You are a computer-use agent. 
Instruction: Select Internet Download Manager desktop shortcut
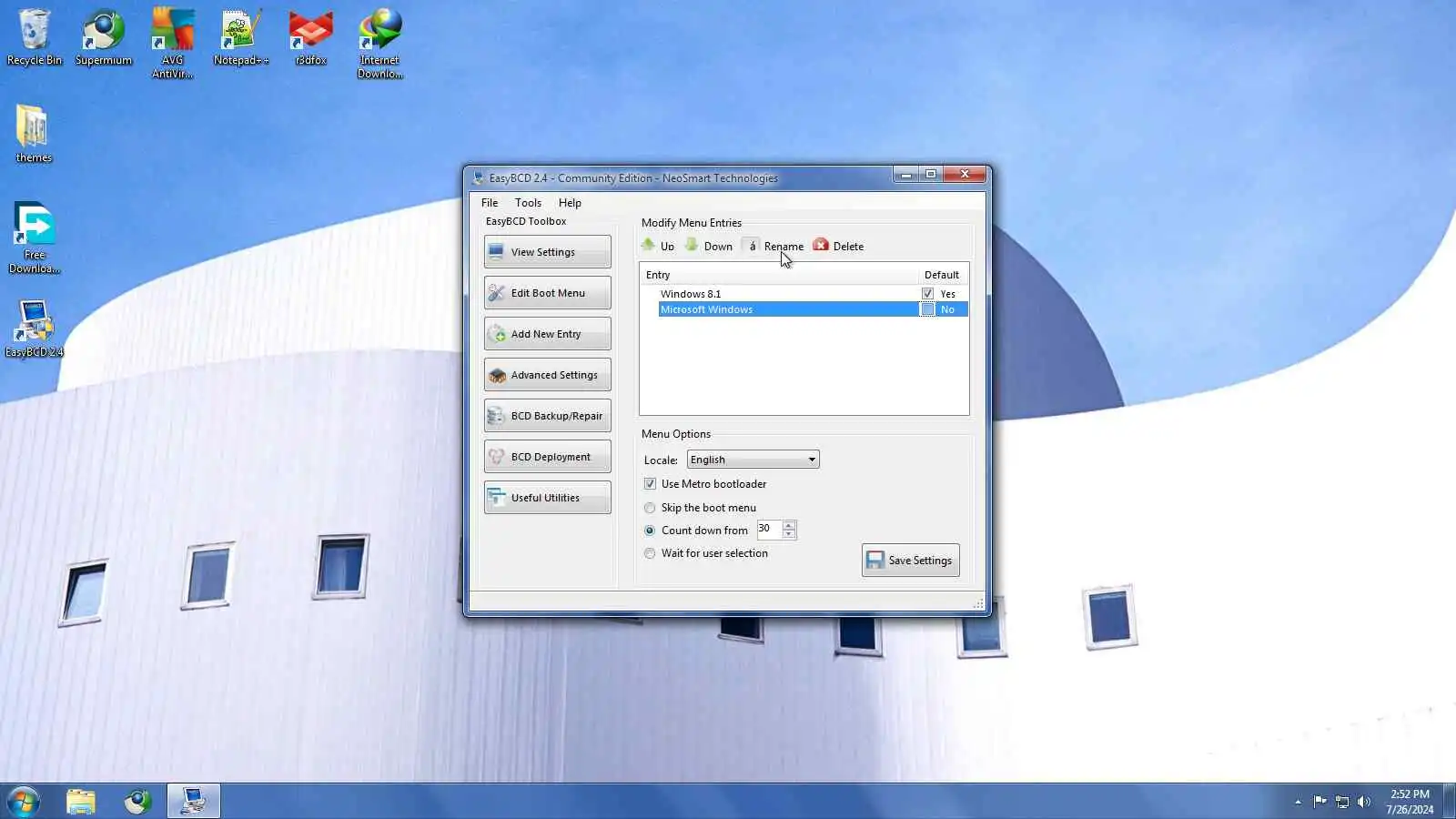pyautogui.click(x=380, y=43)
